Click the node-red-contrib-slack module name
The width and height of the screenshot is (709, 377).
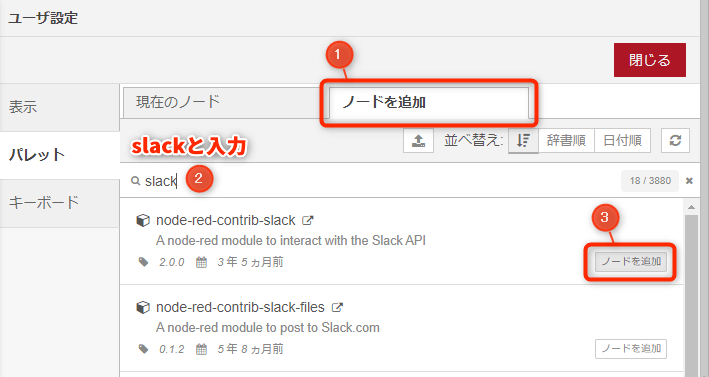(226, 221)
